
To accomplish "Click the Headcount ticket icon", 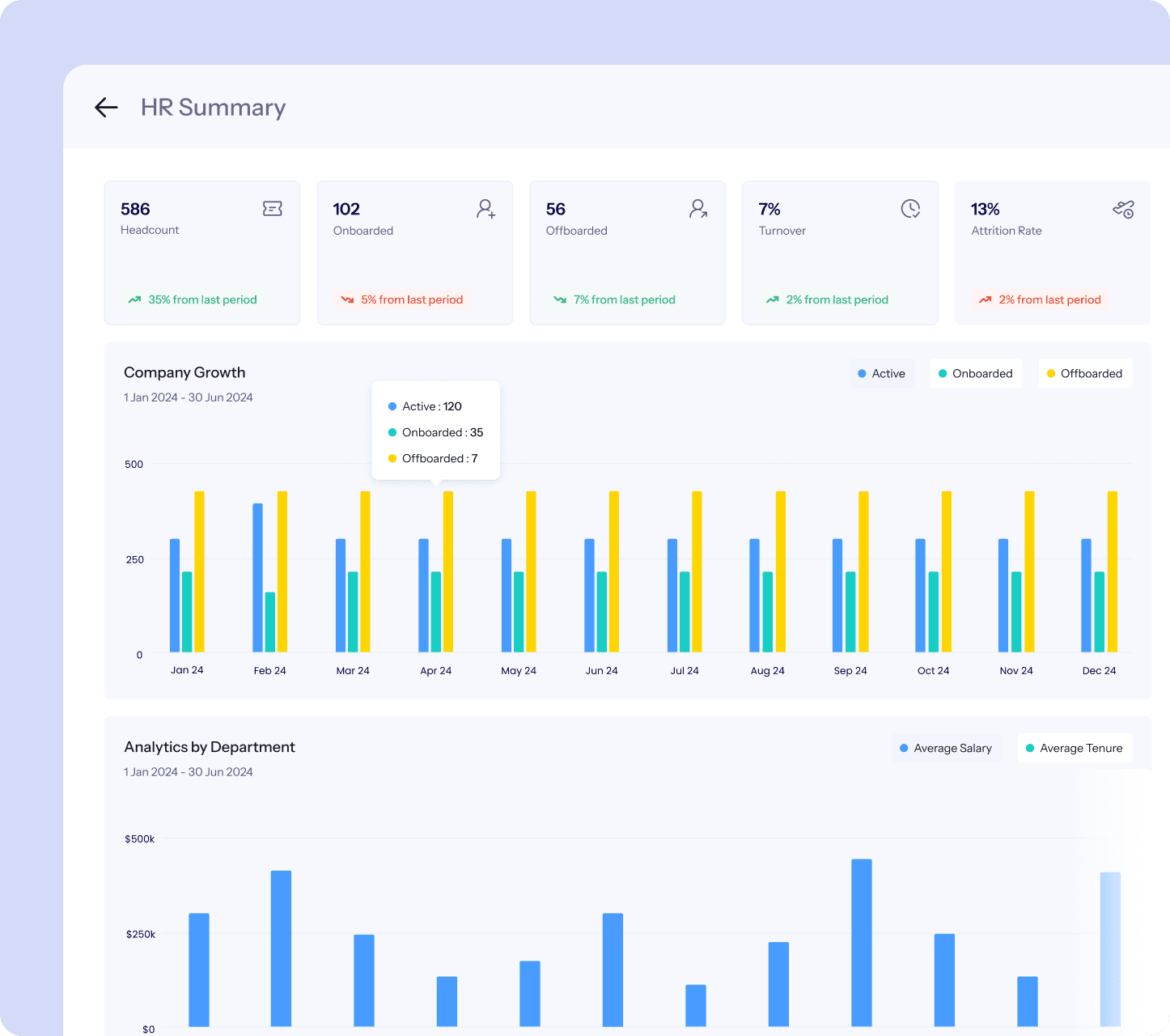I will [273, 209].
